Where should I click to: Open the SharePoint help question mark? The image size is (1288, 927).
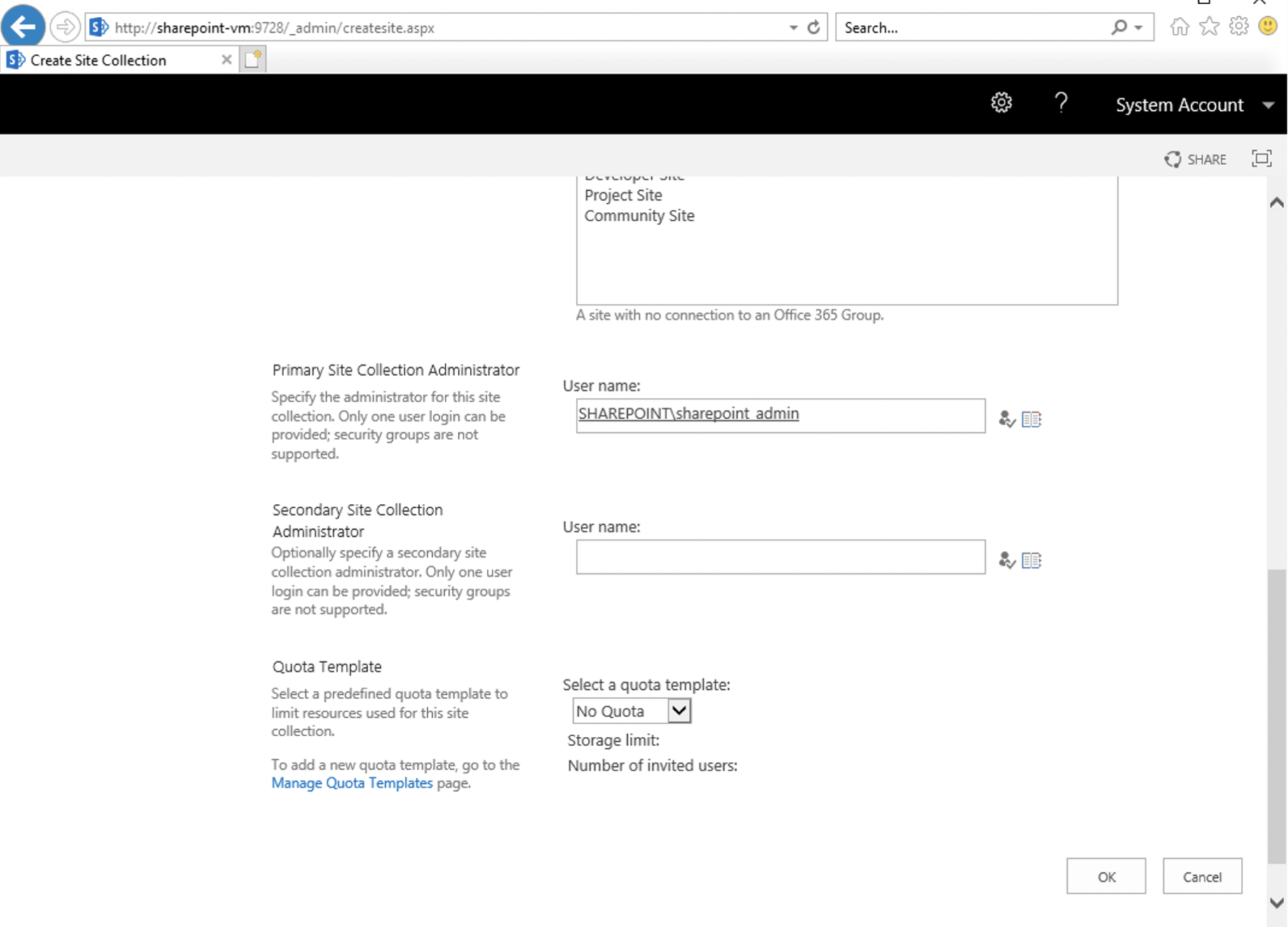[1061, 103]
